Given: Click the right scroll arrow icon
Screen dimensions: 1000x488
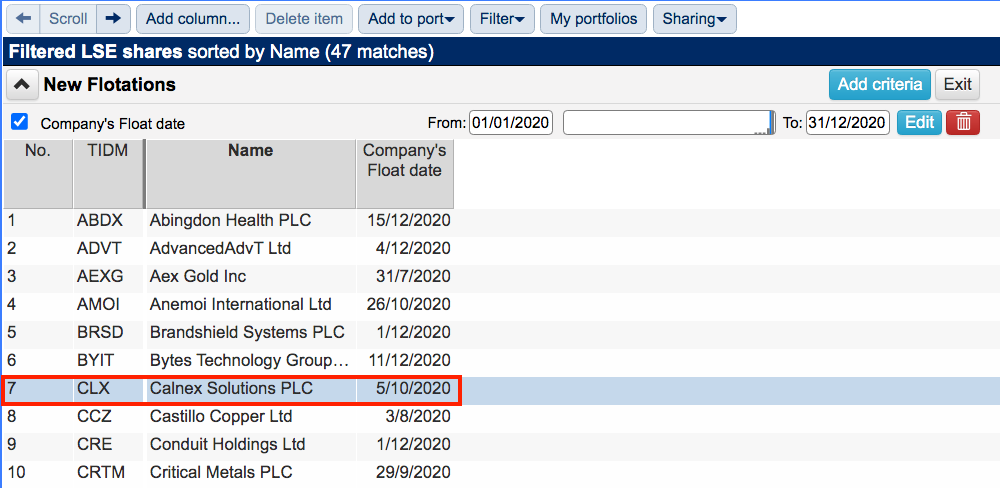Looking at the screenshot, I should 114,19.
